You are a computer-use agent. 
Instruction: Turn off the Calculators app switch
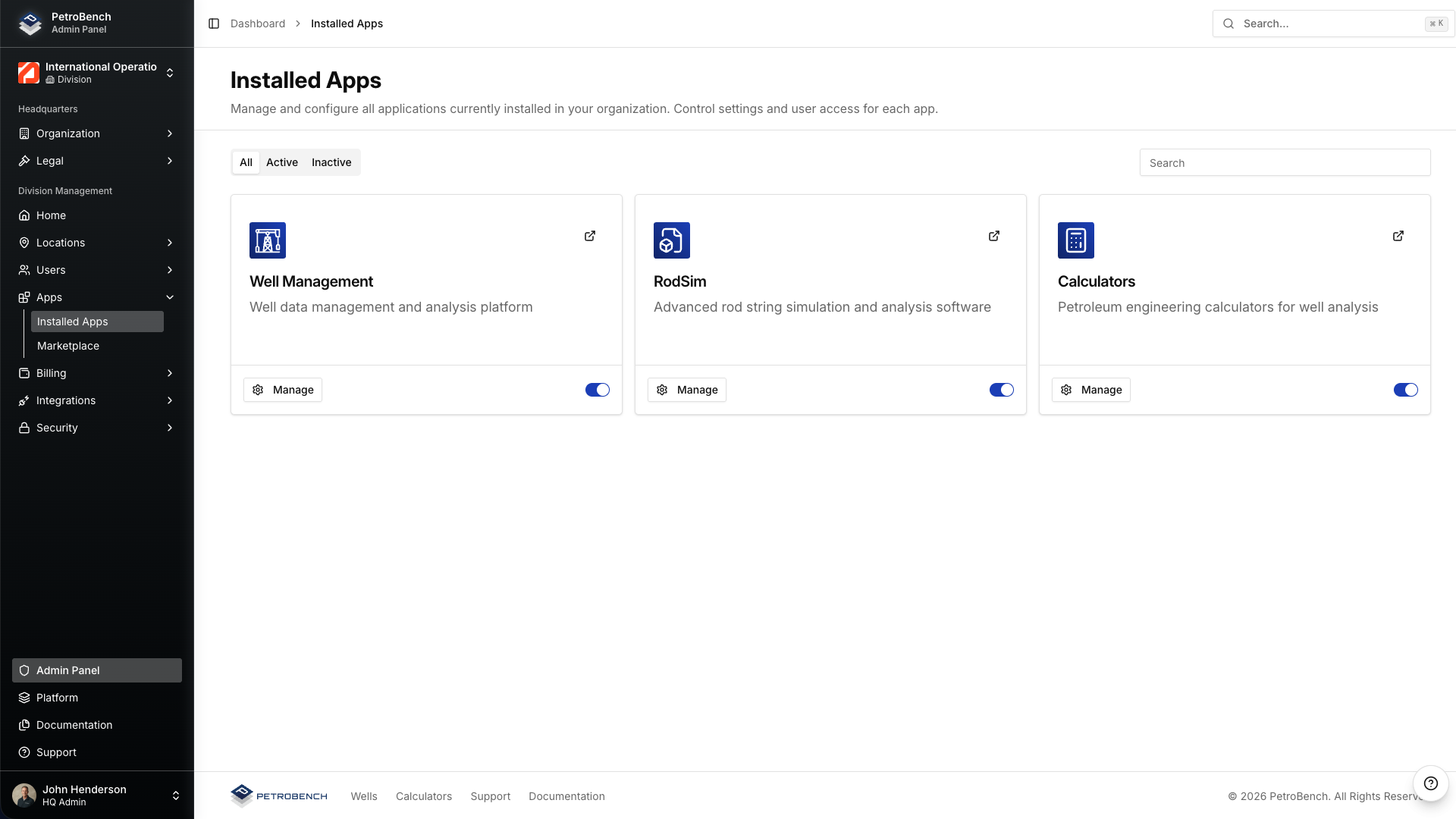pos(1406,389)
